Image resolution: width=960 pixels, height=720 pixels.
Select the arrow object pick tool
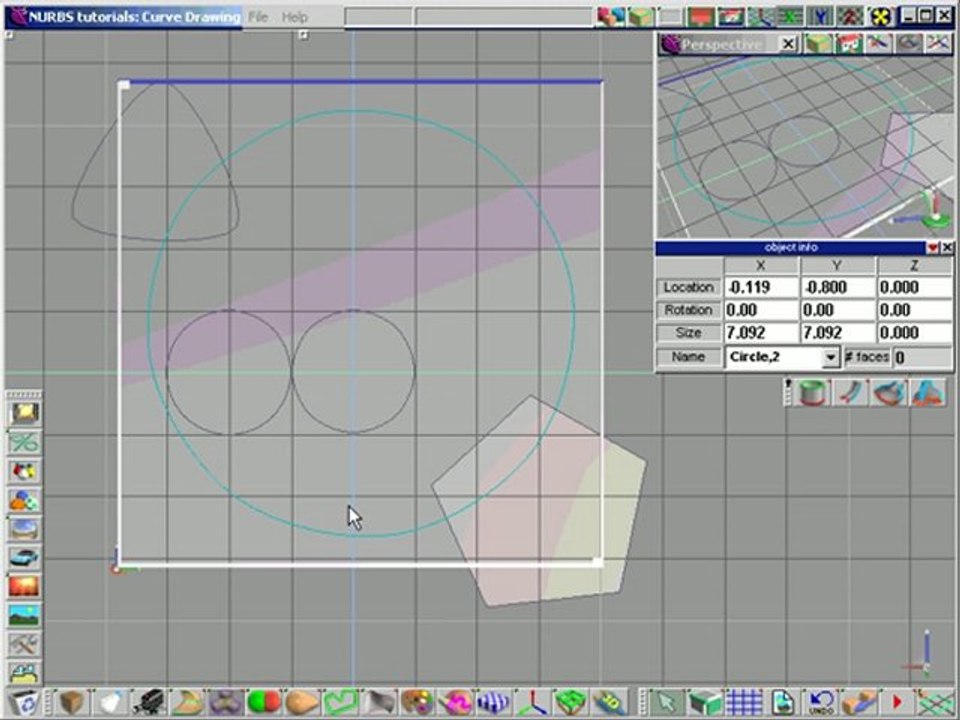(x=667, y=702)
